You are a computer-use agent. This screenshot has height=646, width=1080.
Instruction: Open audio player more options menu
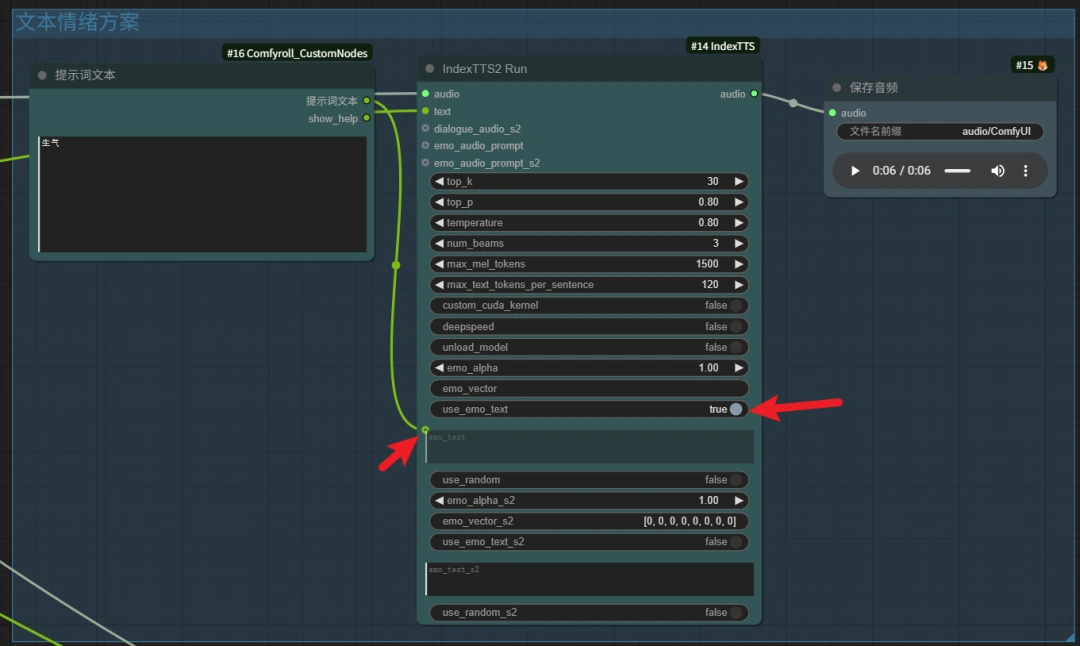(x=1026, y=171)
